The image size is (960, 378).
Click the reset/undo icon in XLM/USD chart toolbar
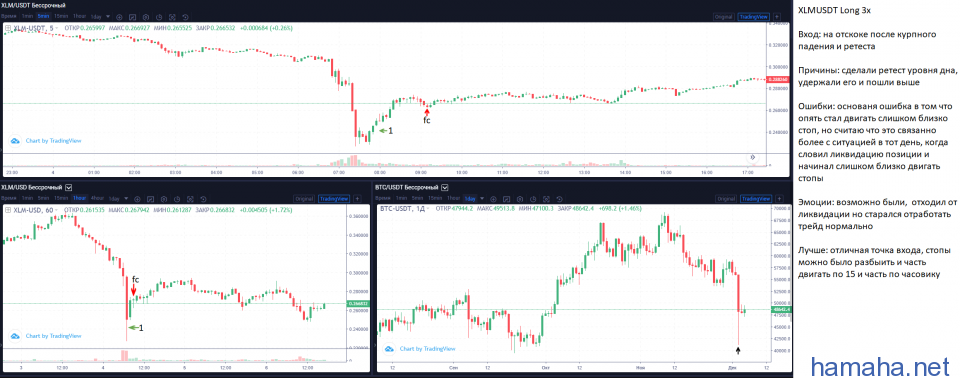[x=203, y=199]
